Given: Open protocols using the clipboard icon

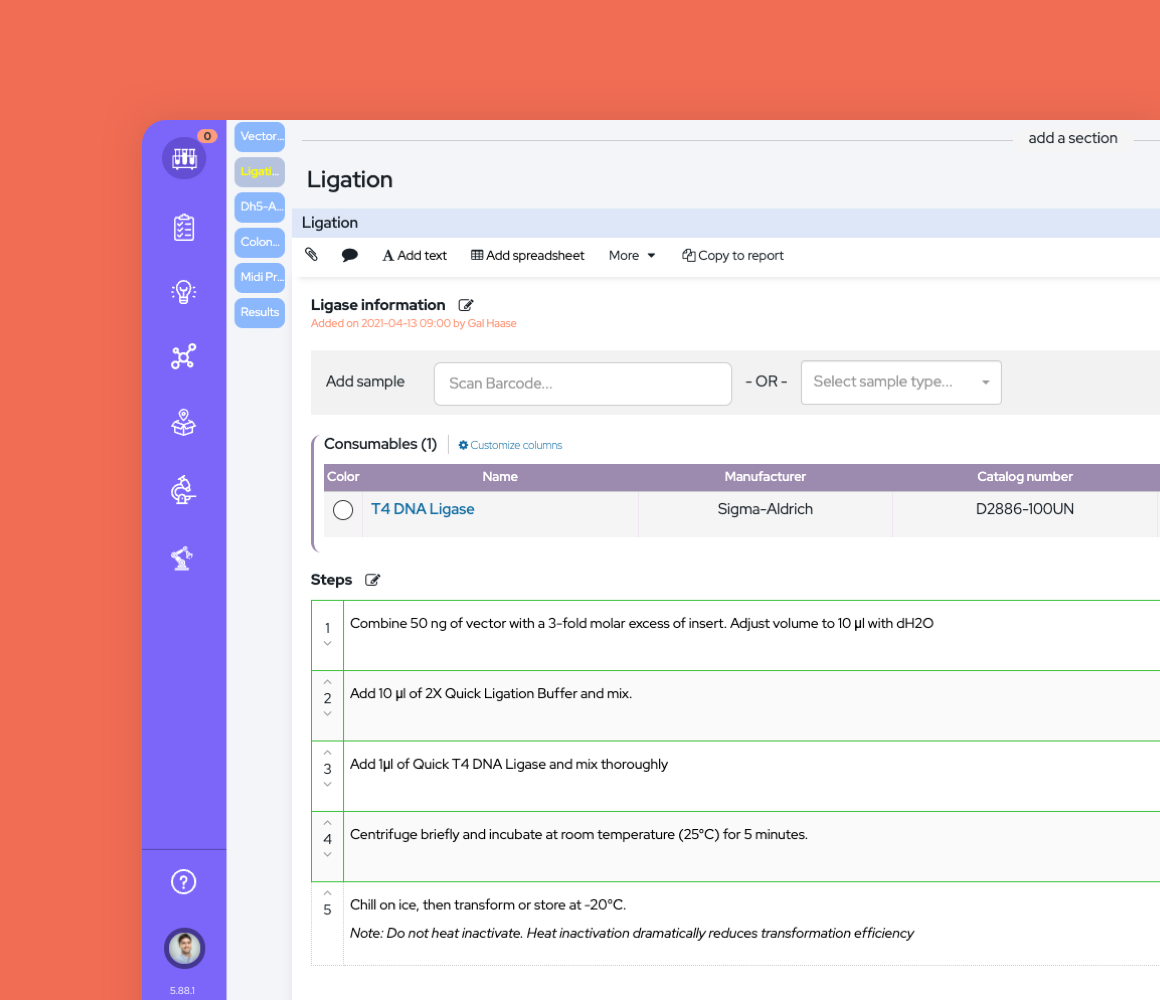Looking at the screenshot, I should tap(184, 227).
